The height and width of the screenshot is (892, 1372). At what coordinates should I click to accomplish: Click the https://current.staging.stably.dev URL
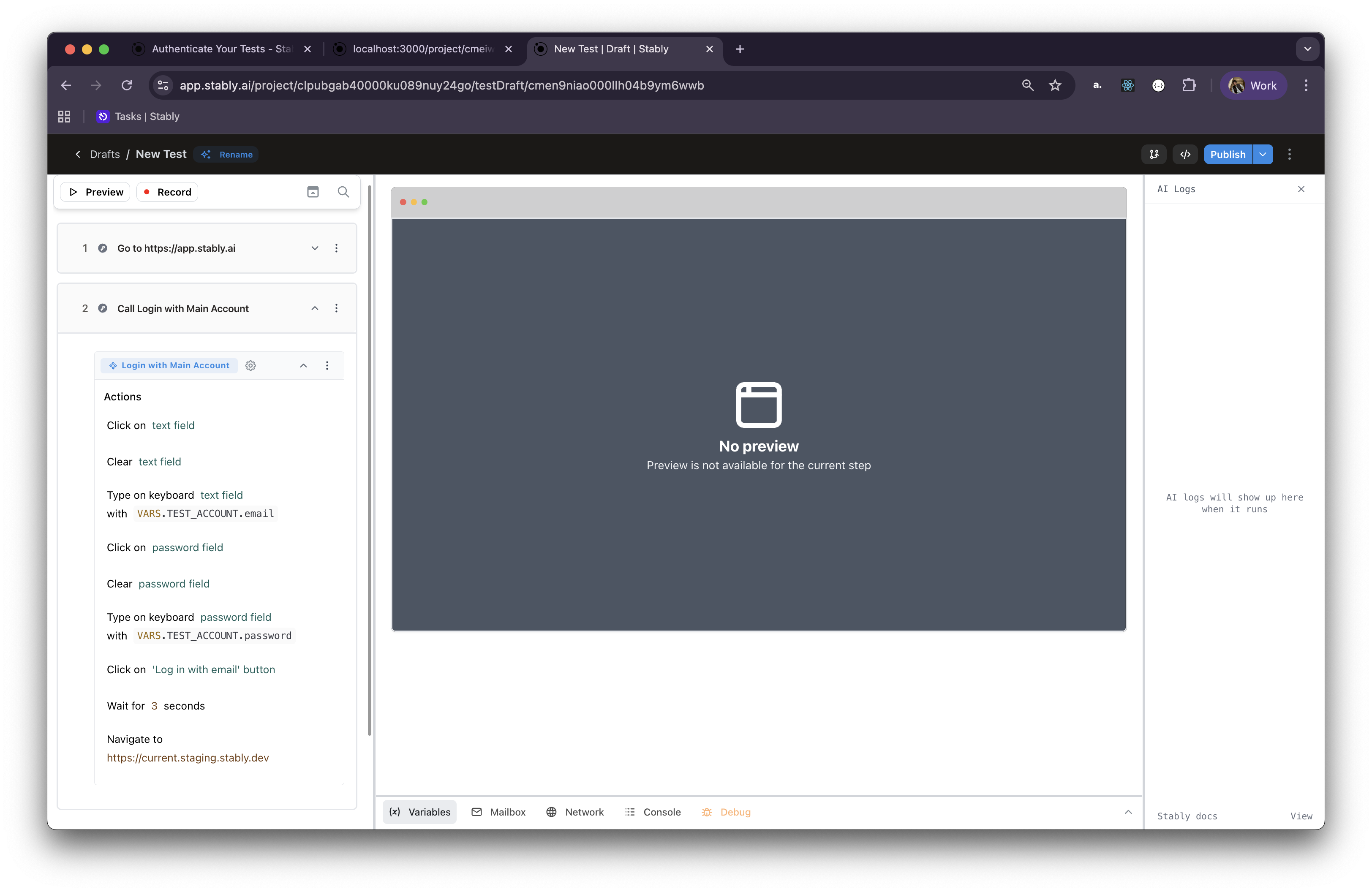point(188,758)
